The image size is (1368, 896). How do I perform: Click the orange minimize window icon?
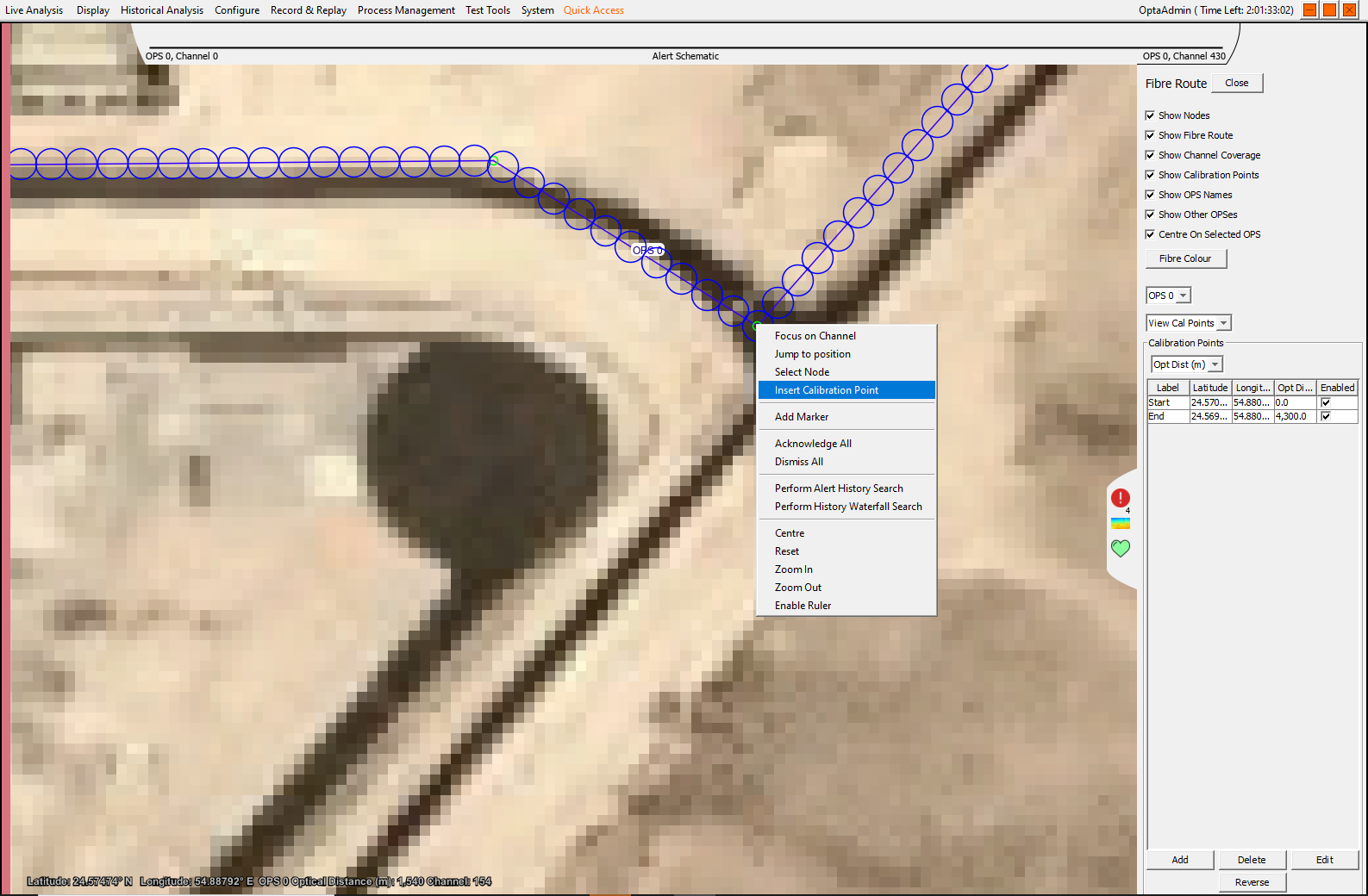1309,10
